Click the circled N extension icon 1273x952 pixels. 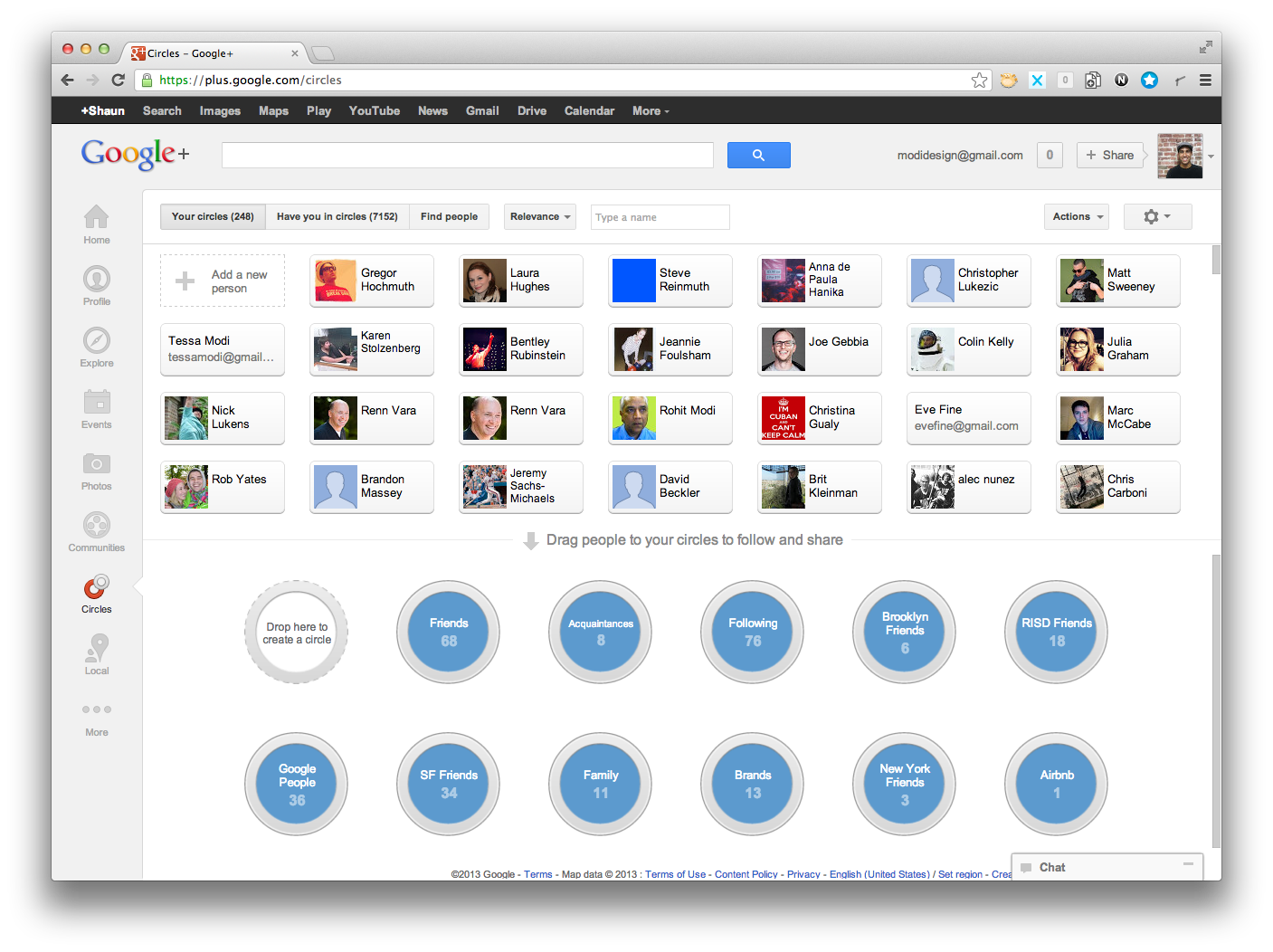1121,81
